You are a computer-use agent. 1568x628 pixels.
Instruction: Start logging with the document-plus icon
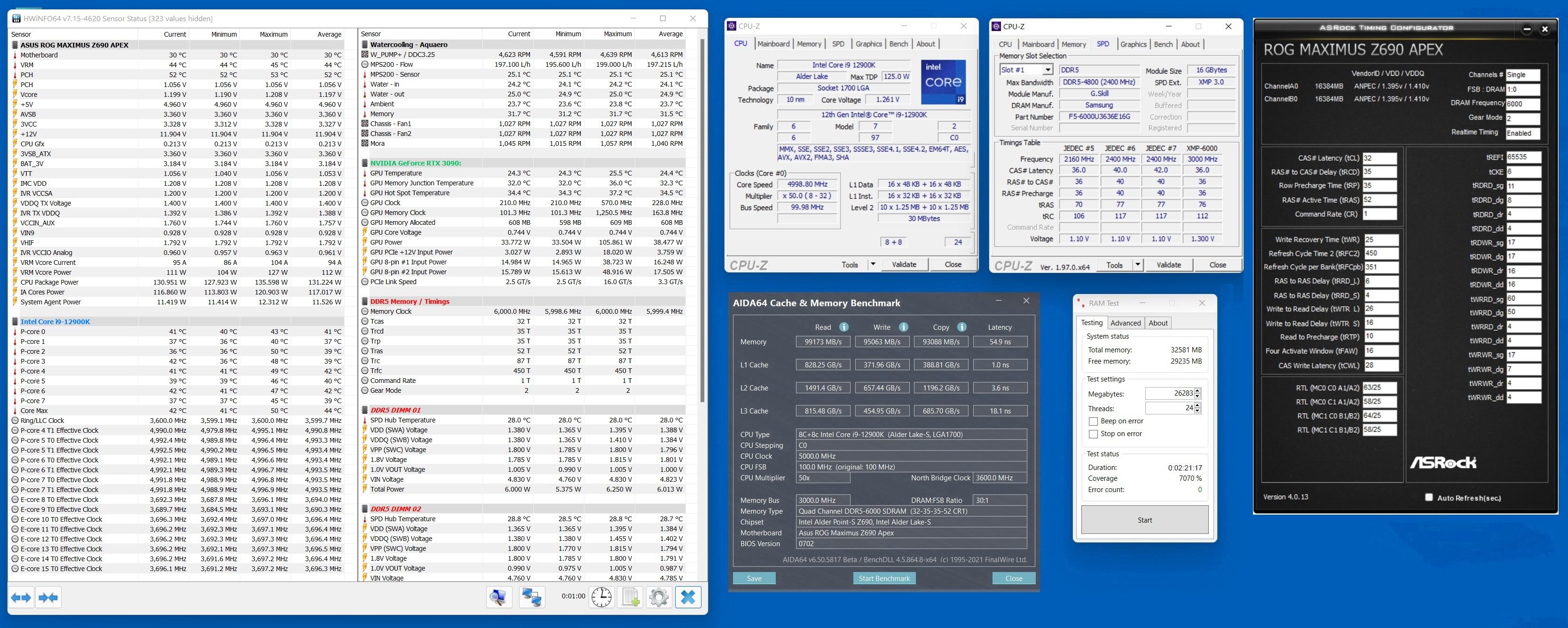(630, 597)
